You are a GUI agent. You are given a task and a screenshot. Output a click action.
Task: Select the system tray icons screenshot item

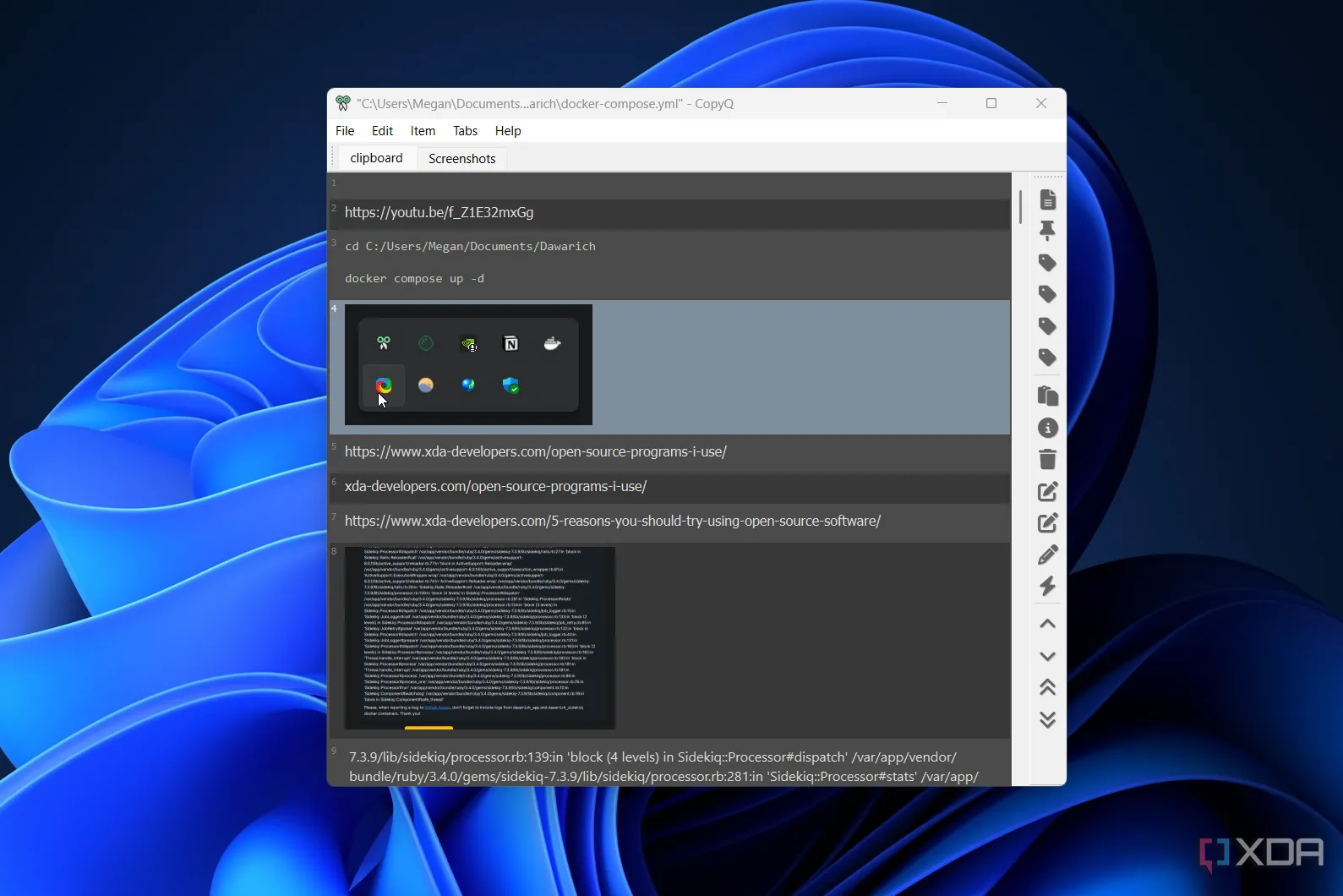tap(669, 367)
